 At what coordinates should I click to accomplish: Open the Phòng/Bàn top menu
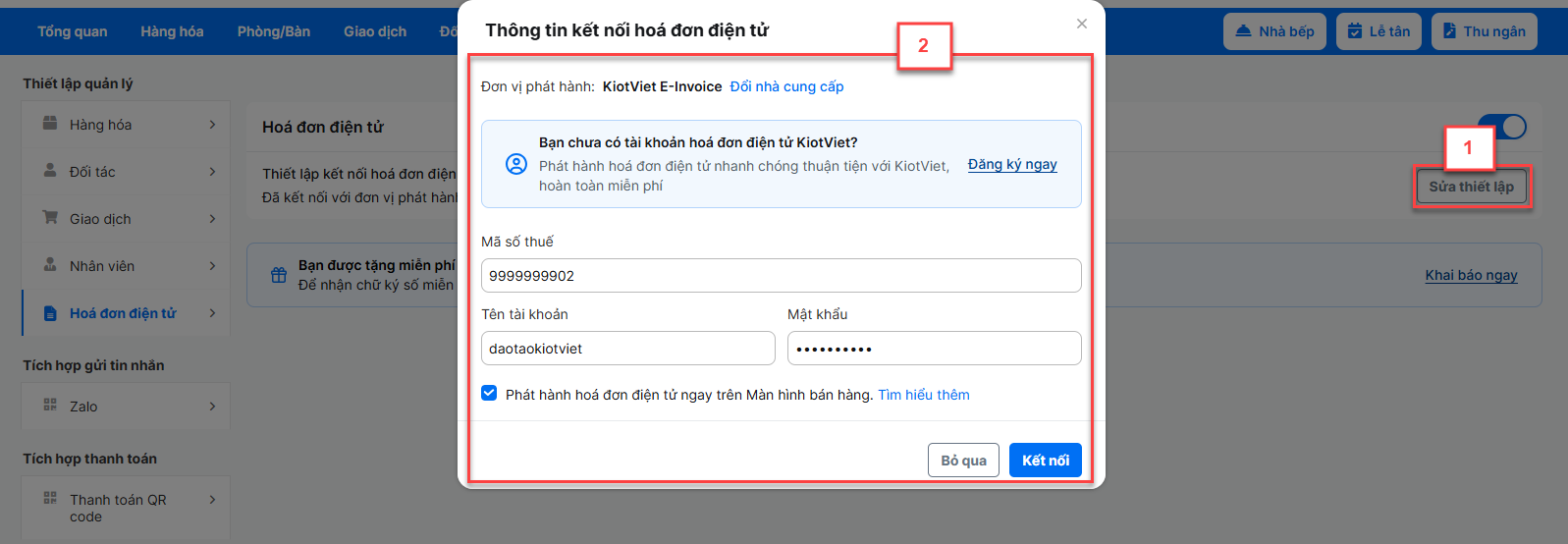(x=274, y=31)
